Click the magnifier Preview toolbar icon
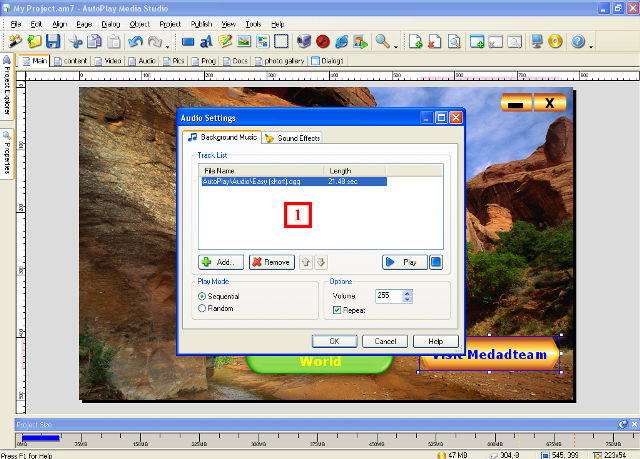The height and width of the screenshot is (459, 640). pos(381,42)
